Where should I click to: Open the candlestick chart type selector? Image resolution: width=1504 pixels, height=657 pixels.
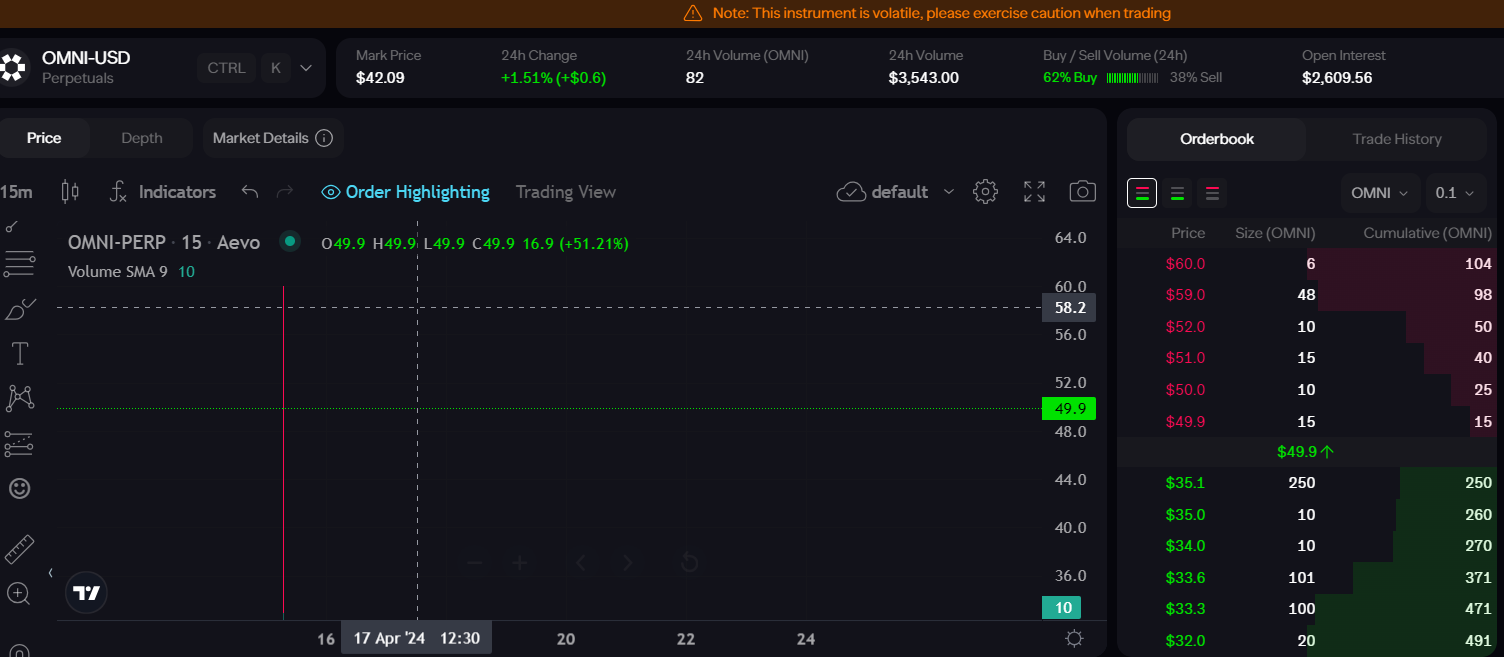tap(69, 192)
